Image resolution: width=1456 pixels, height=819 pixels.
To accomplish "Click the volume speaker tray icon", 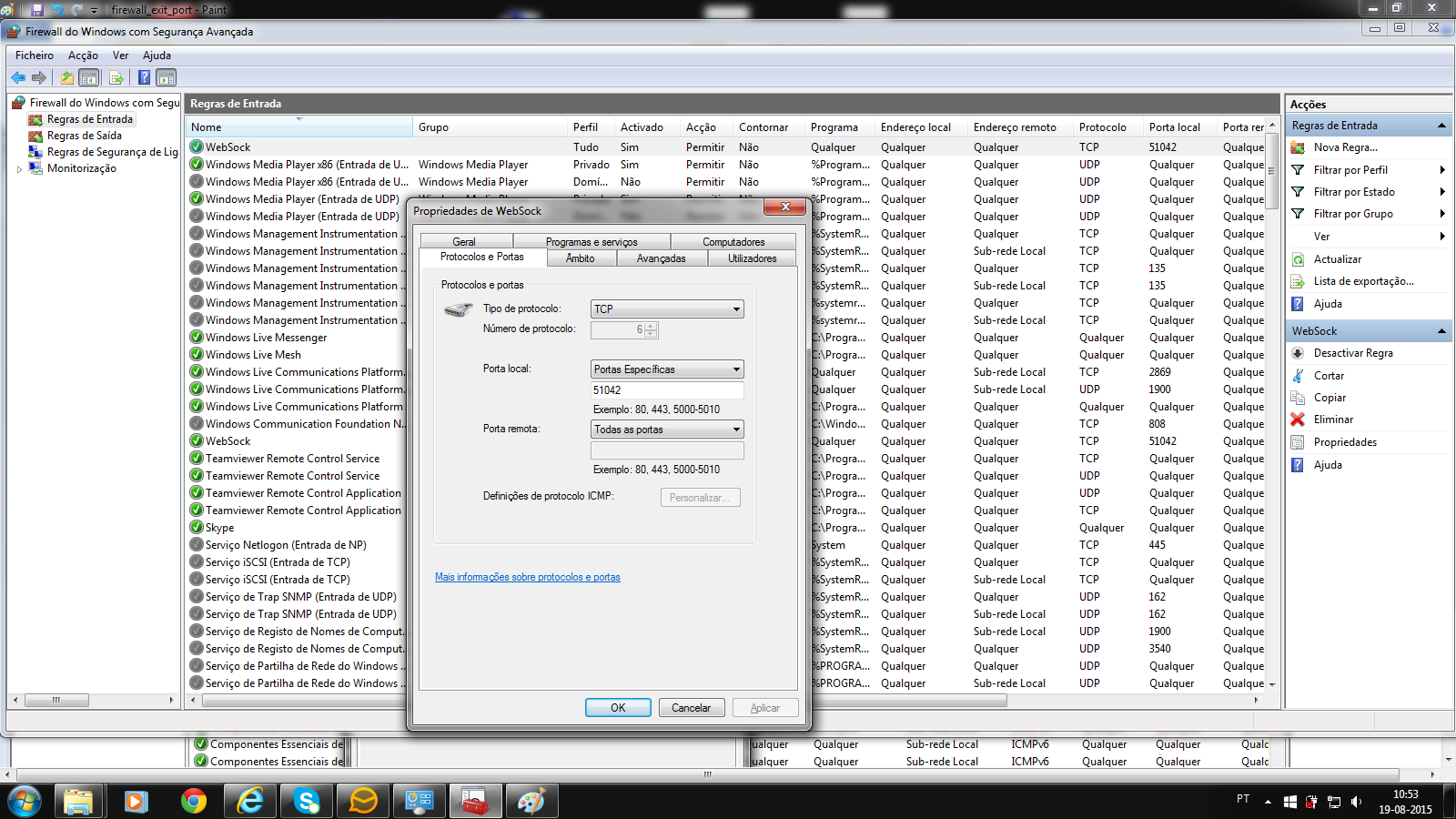I will [1356, 802].
